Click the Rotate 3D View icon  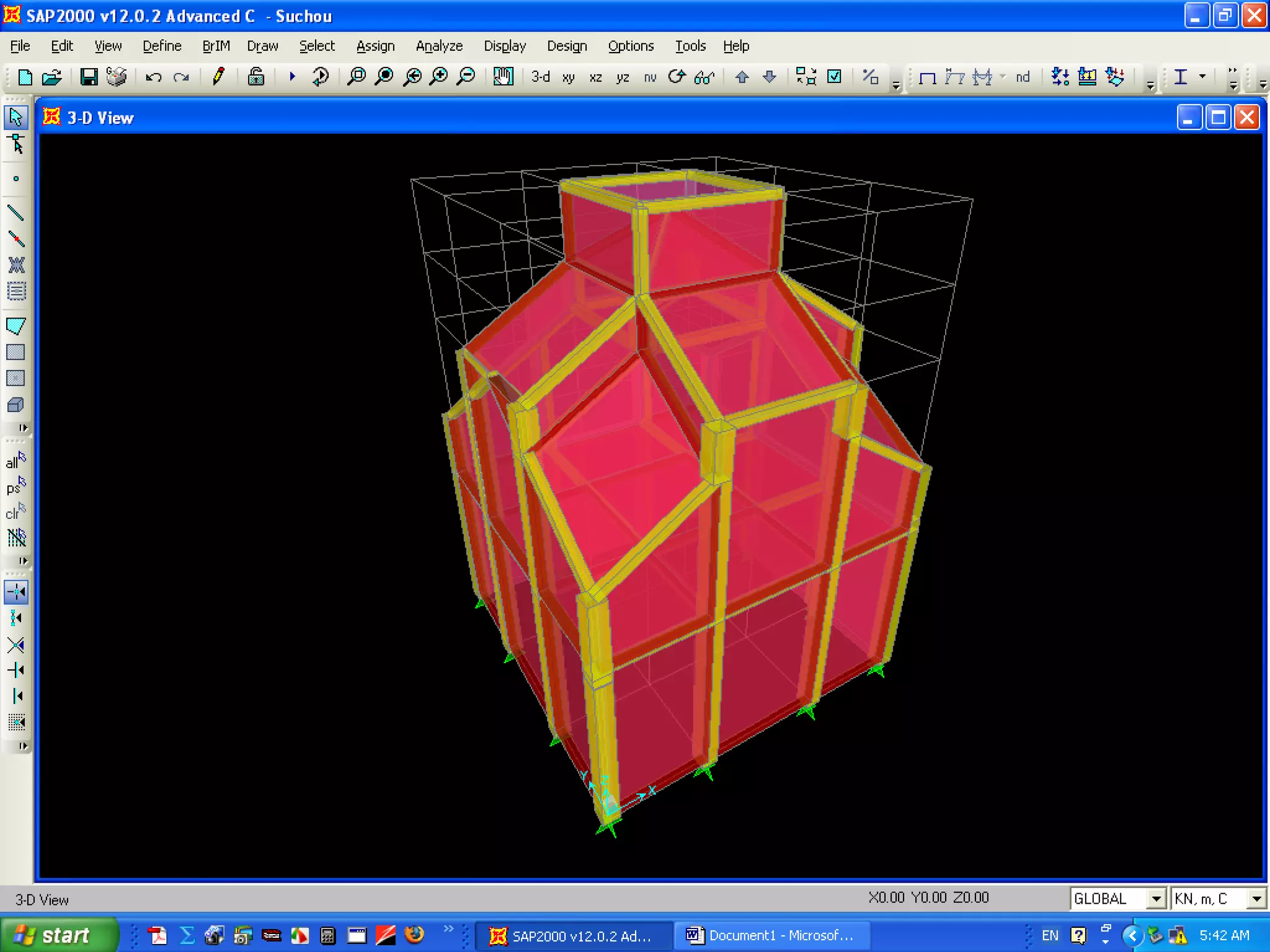point(677,77)
